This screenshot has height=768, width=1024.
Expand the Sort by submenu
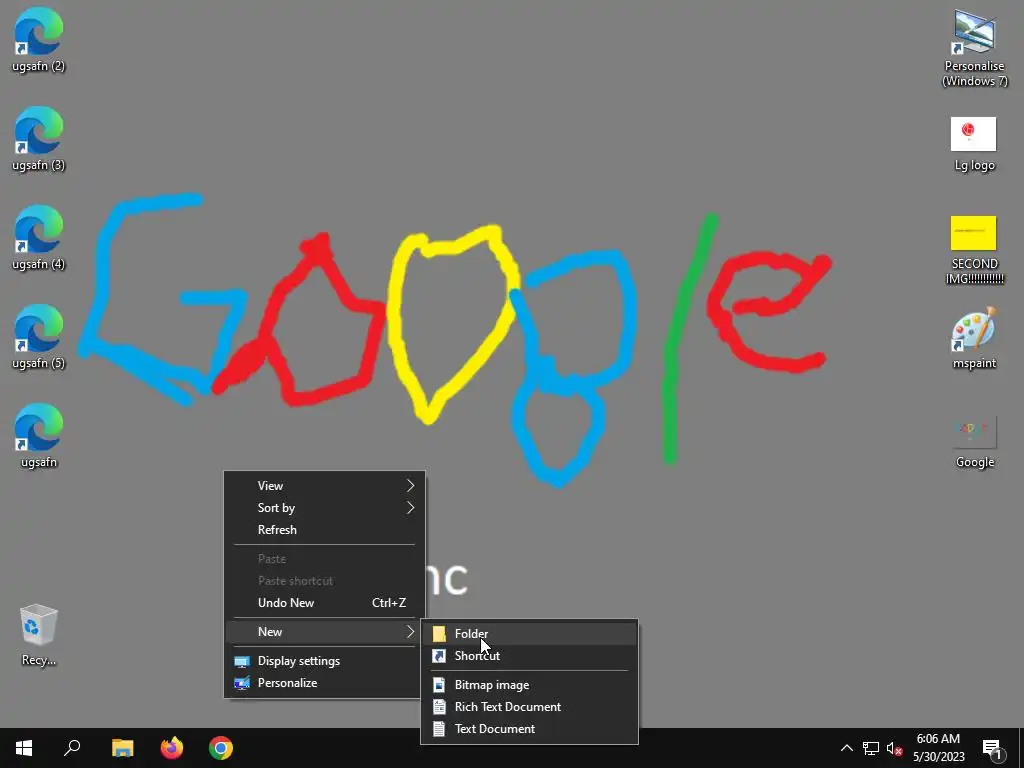[x=325, y=508]
